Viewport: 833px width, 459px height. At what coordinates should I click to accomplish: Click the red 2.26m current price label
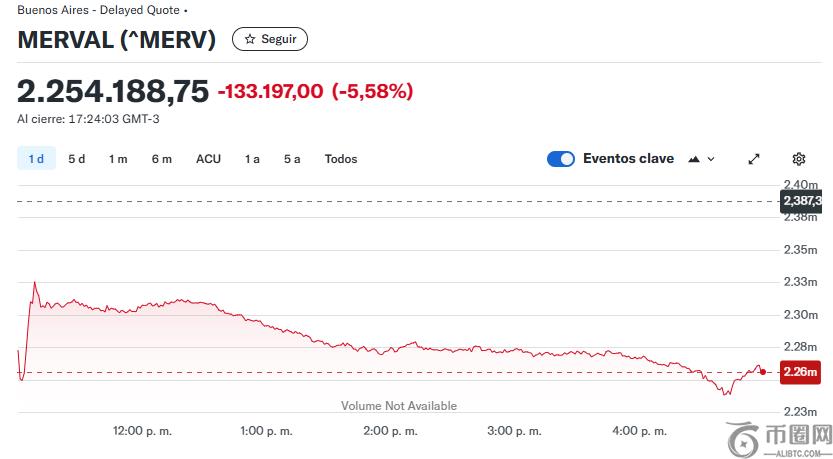800,372
